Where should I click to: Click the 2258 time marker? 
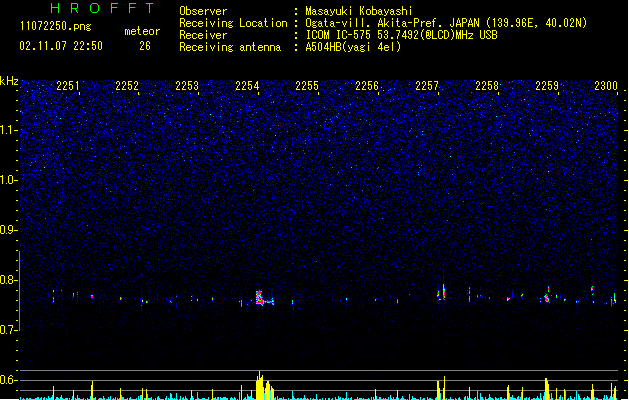click(487, 86)
